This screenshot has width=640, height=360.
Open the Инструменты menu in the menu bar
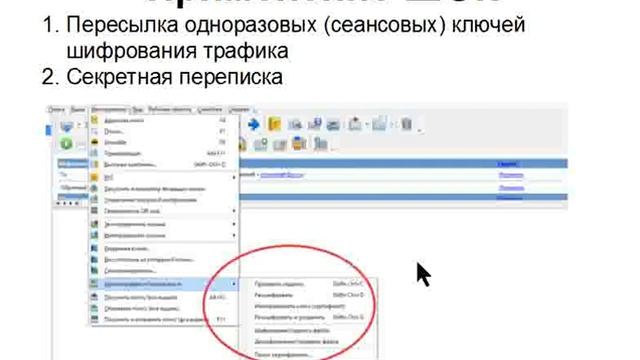109,110
